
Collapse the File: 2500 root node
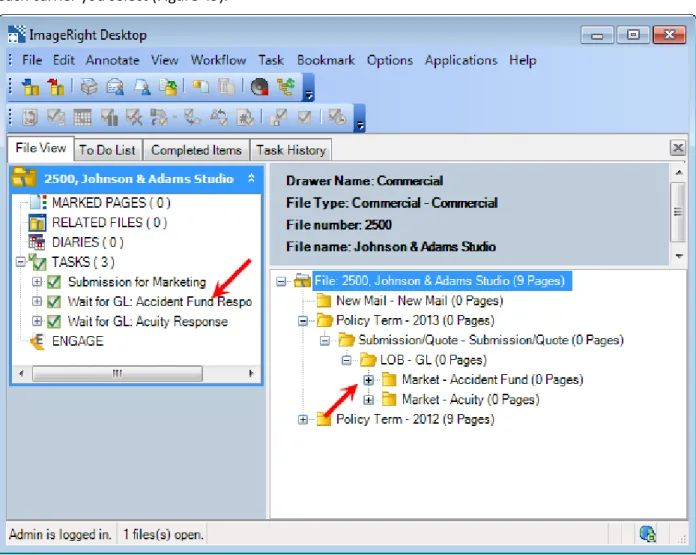(x=281, y=281)
